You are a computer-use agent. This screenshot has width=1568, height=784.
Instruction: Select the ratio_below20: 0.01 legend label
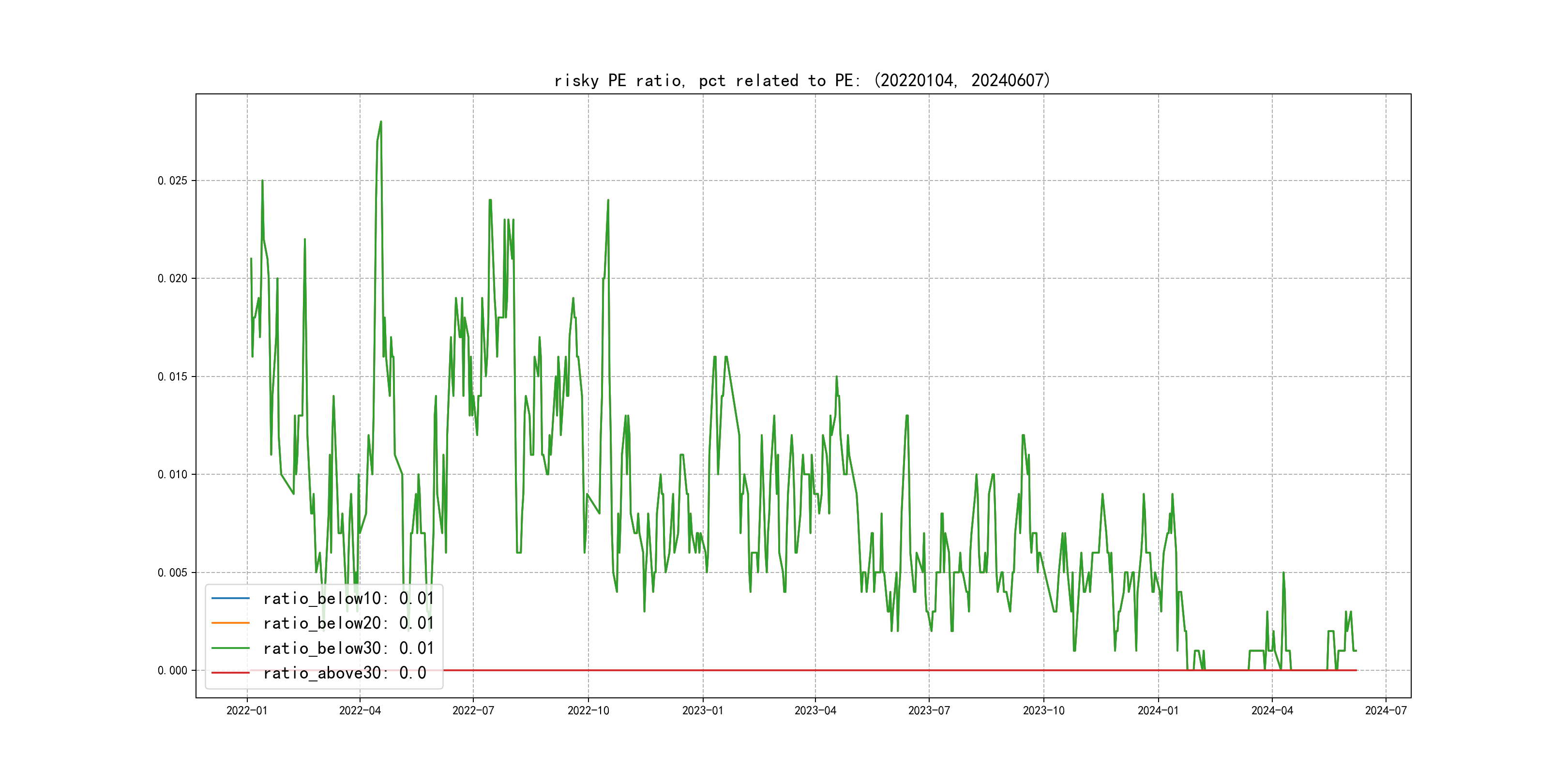point(348,623)
